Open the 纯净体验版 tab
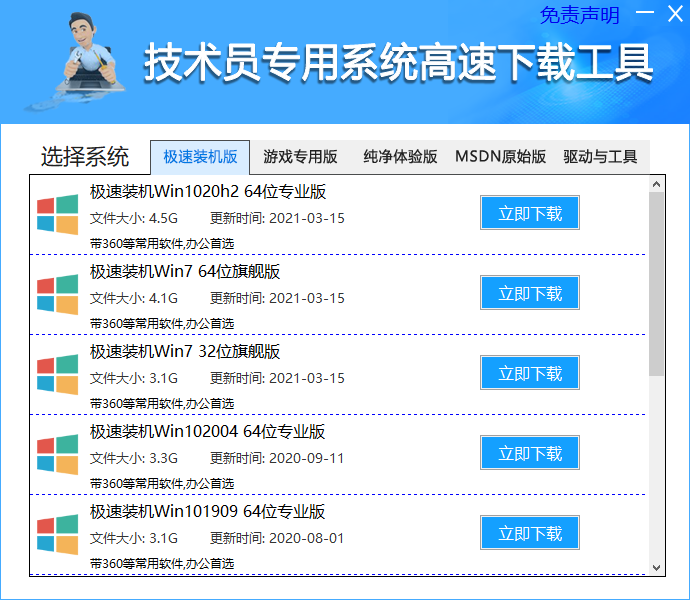This screenshot has height=600, width=690. click(x=400, y=157)
